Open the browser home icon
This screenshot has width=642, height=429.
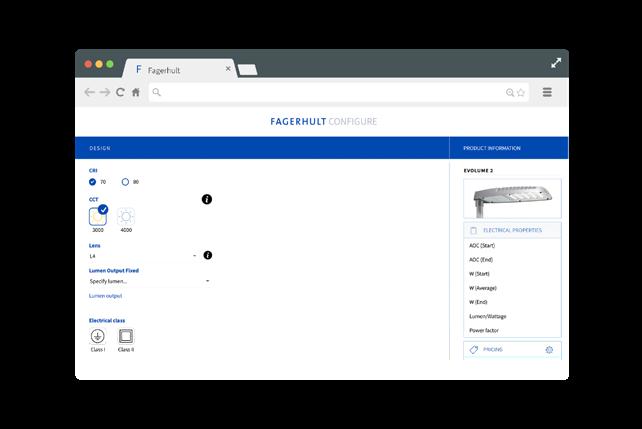pyautogui.click(x=136, y=92)
